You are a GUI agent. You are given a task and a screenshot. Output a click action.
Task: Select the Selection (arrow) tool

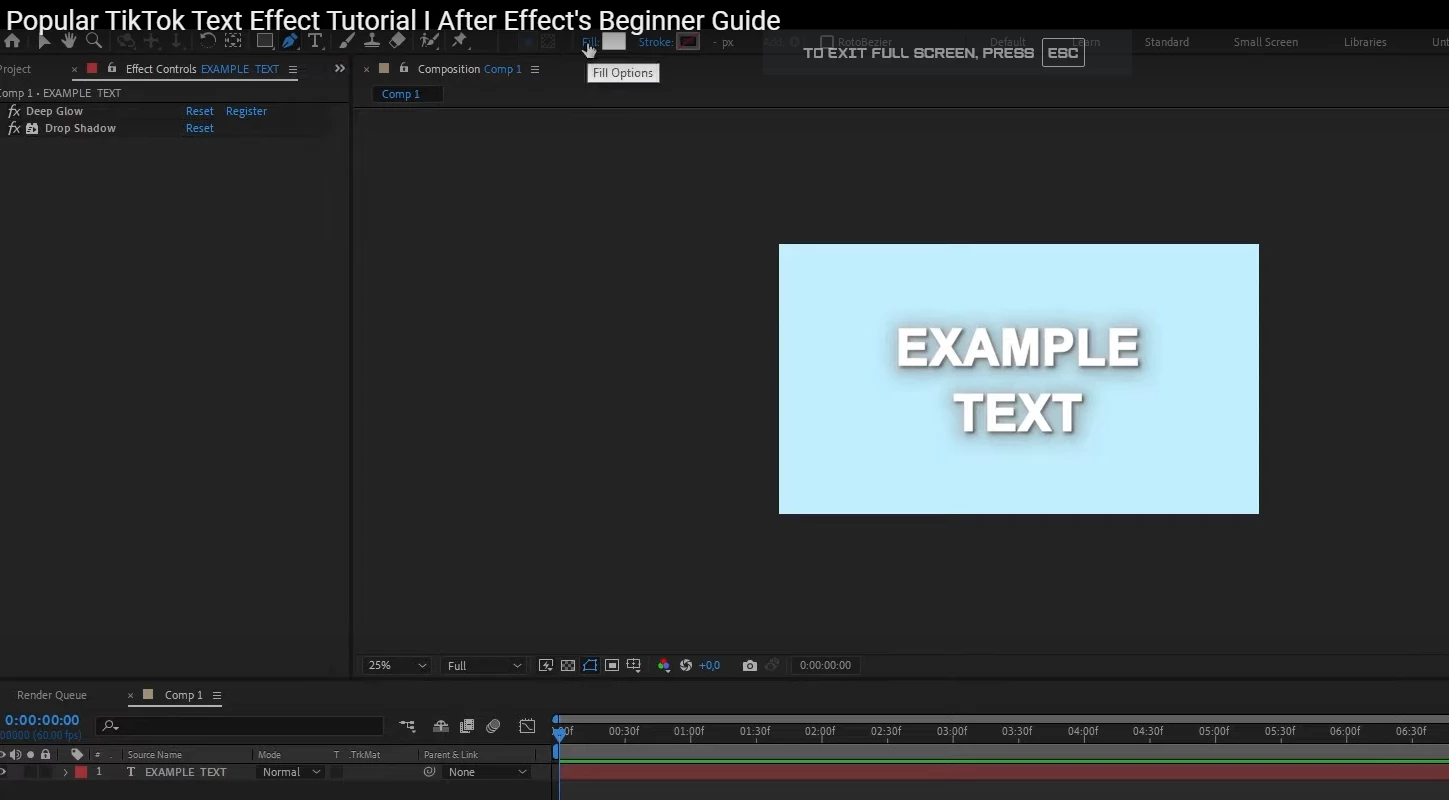coord(44,41)
